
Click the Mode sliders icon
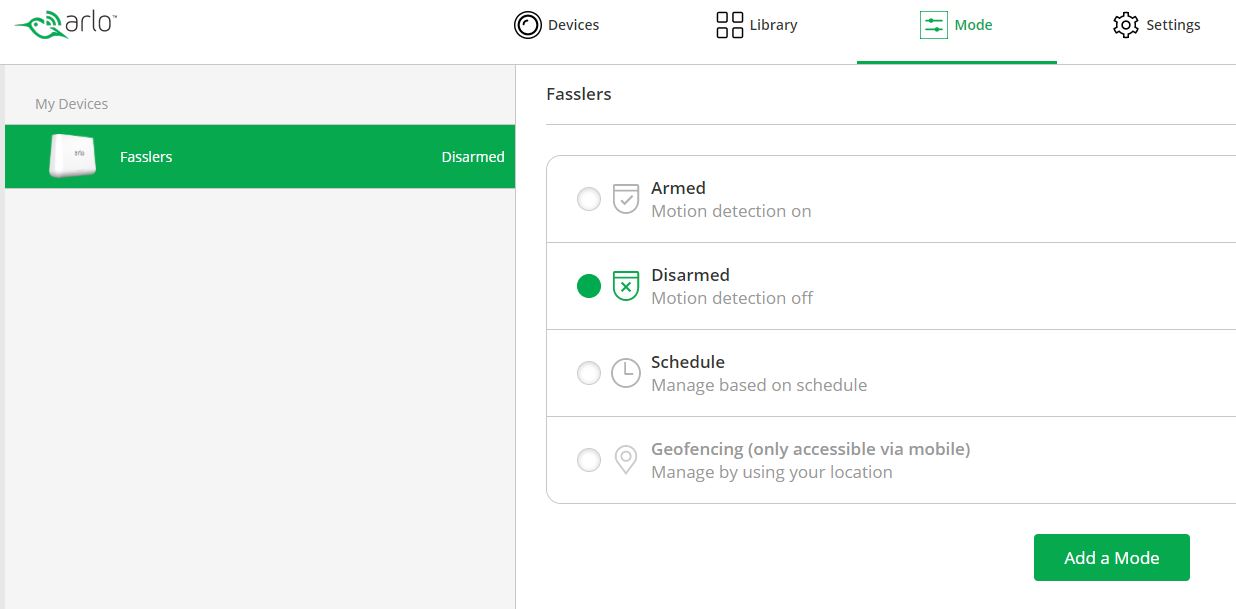pos(933,25)
